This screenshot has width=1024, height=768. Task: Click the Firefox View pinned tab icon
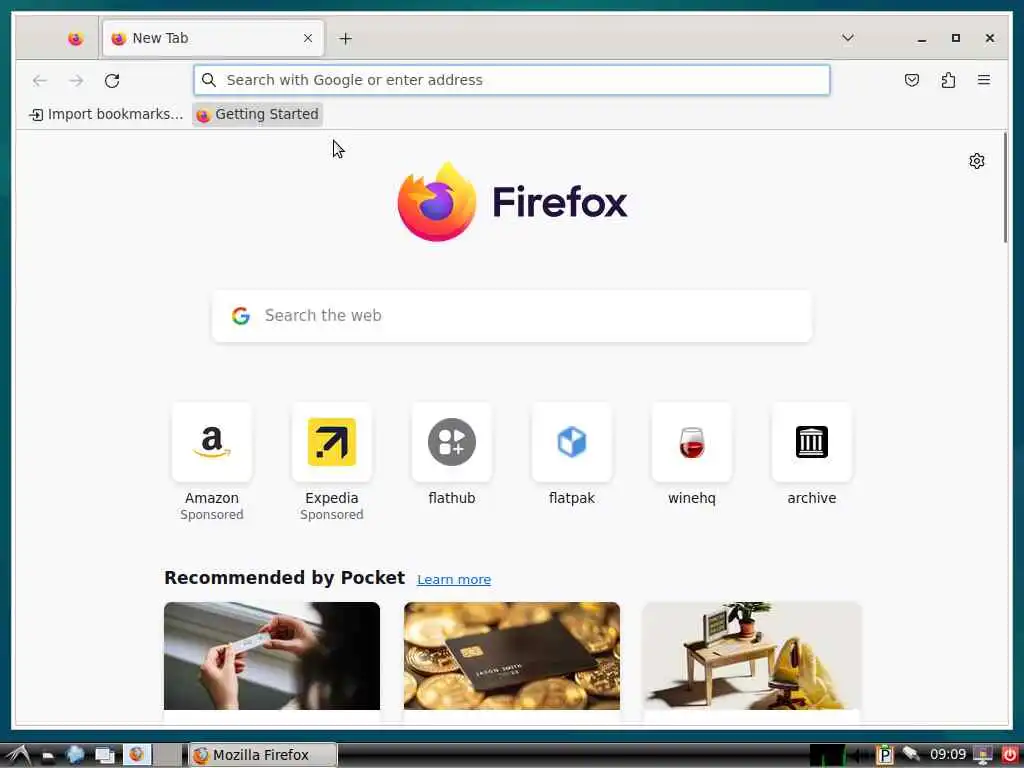click(x=76, y=39)
